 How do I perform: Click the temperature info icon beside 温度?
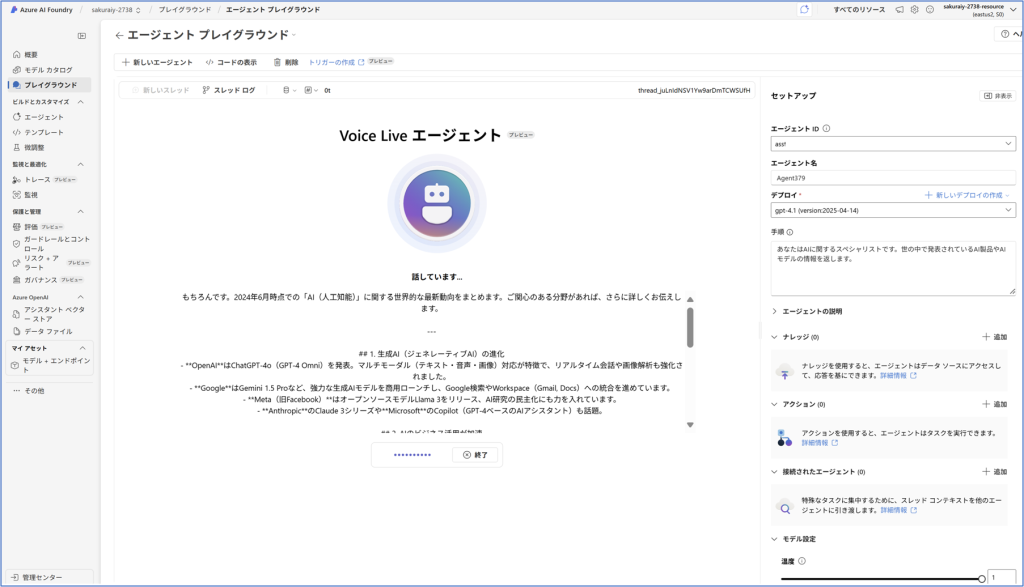point(802,561)
